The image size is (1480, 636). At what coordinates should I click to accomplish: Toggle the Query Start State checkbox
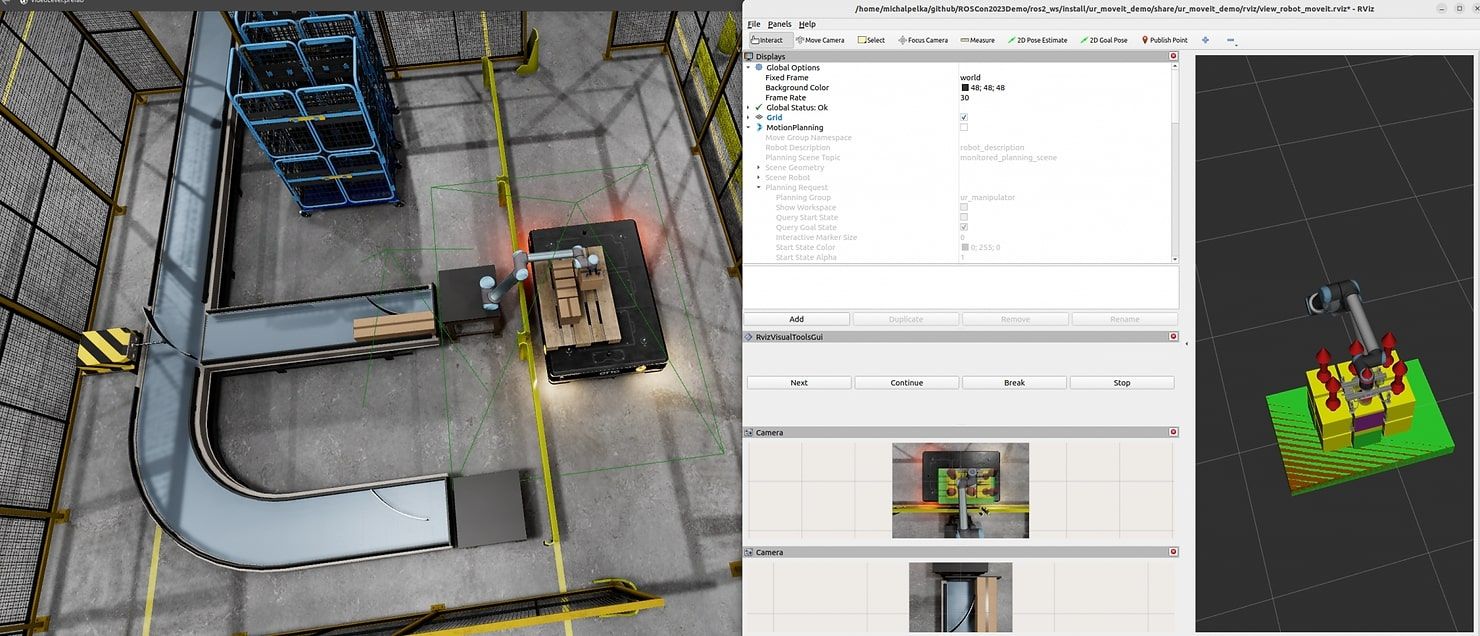964,217
